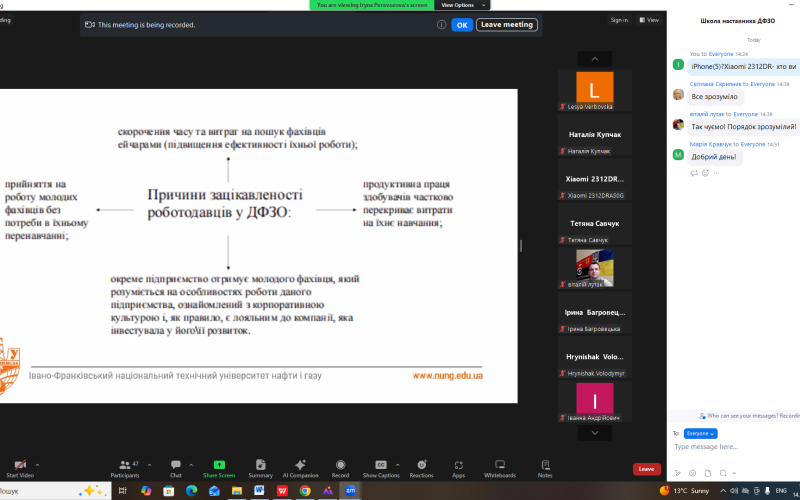Click the screenshot capture icon in chat

tap(722, 473)
